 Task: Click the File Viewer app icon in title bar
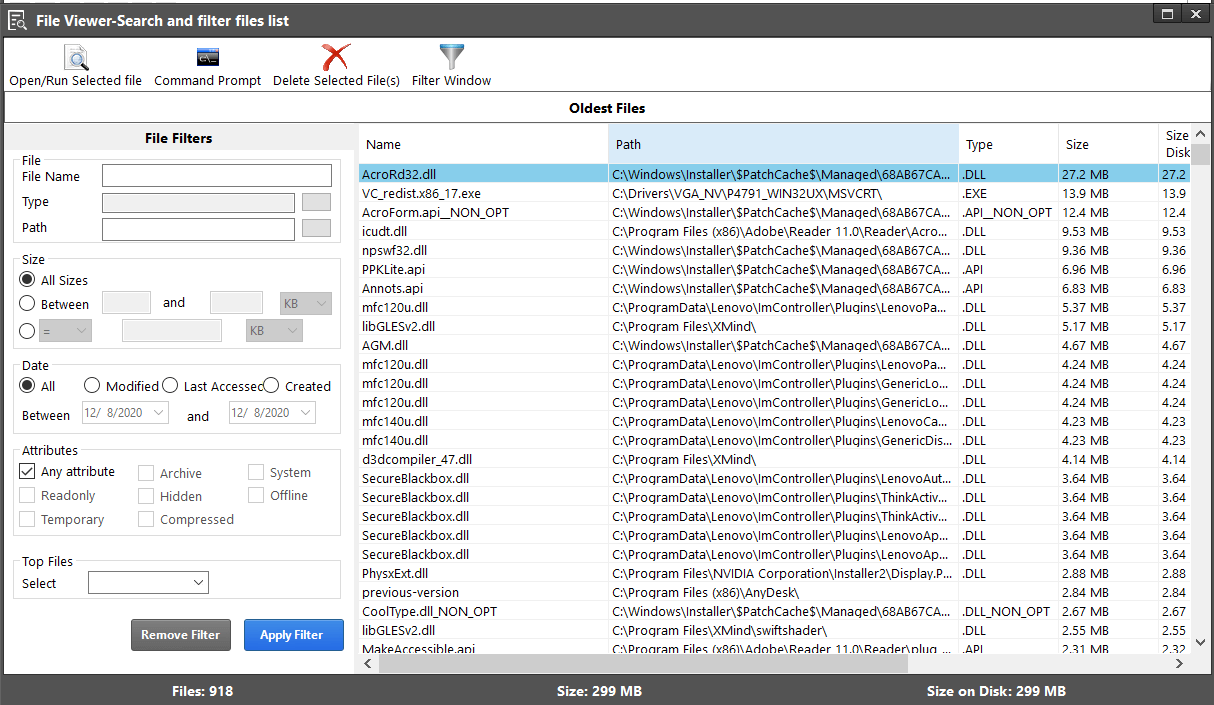(x=17, y=20)
